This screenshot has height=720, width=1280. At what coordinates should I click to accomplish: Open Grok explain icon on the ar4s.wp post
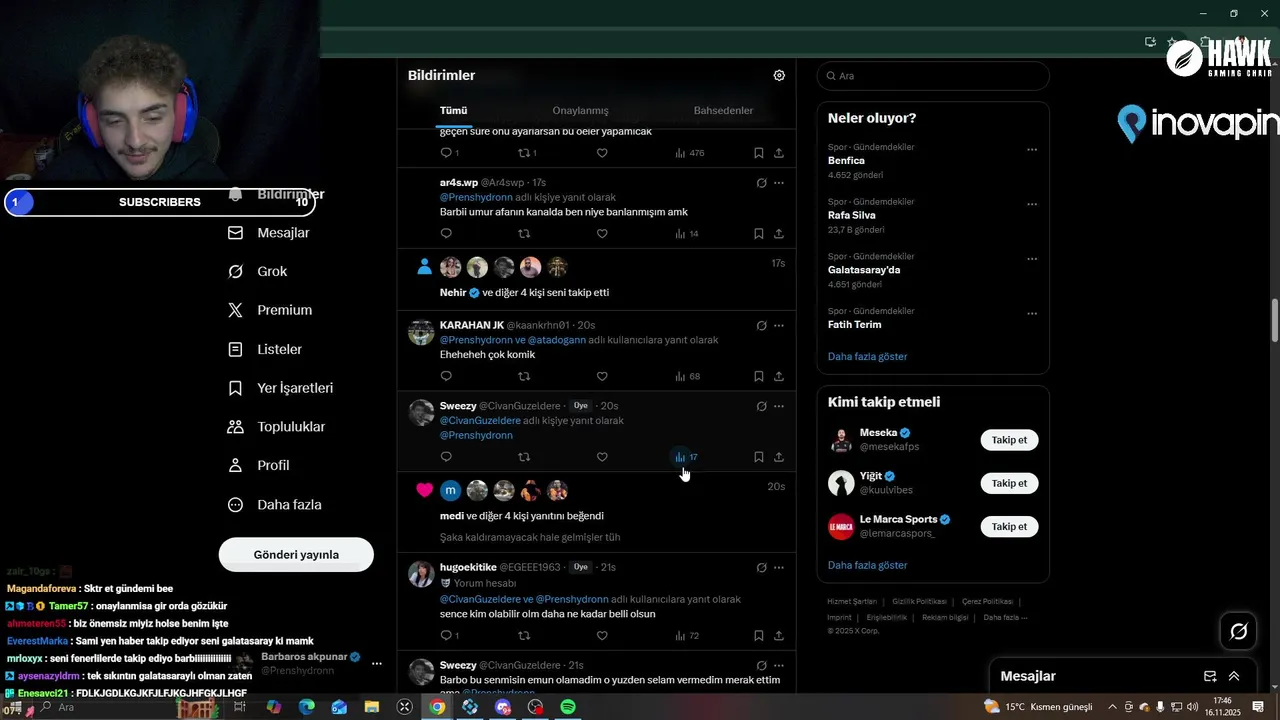pyautogui.click(x=761, y=183)
